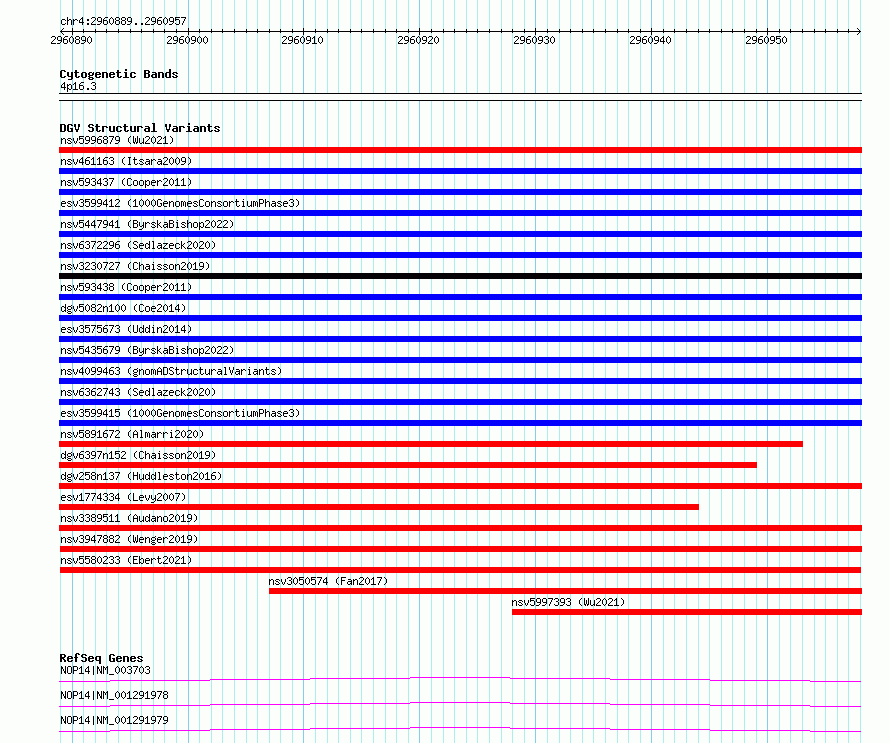890x743 pixels.
Task: Open nsv3389511 (Audano2019) label
Action: click(x=129, y=518)
